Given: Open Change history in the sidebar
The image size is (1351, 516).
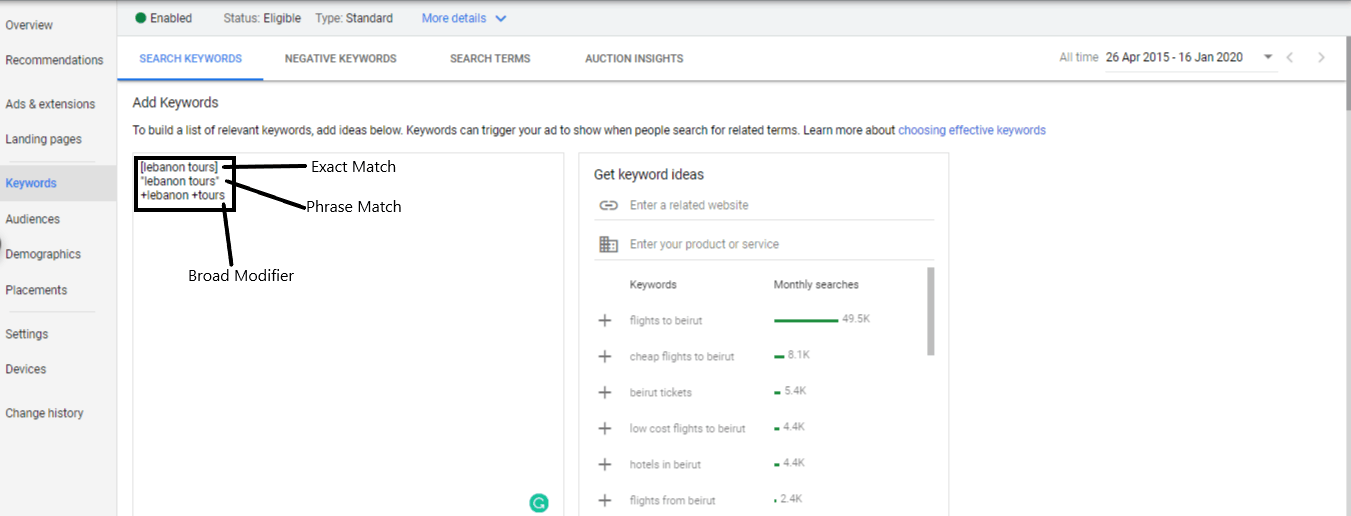Looking at the screenshot, I should [45, 413].
